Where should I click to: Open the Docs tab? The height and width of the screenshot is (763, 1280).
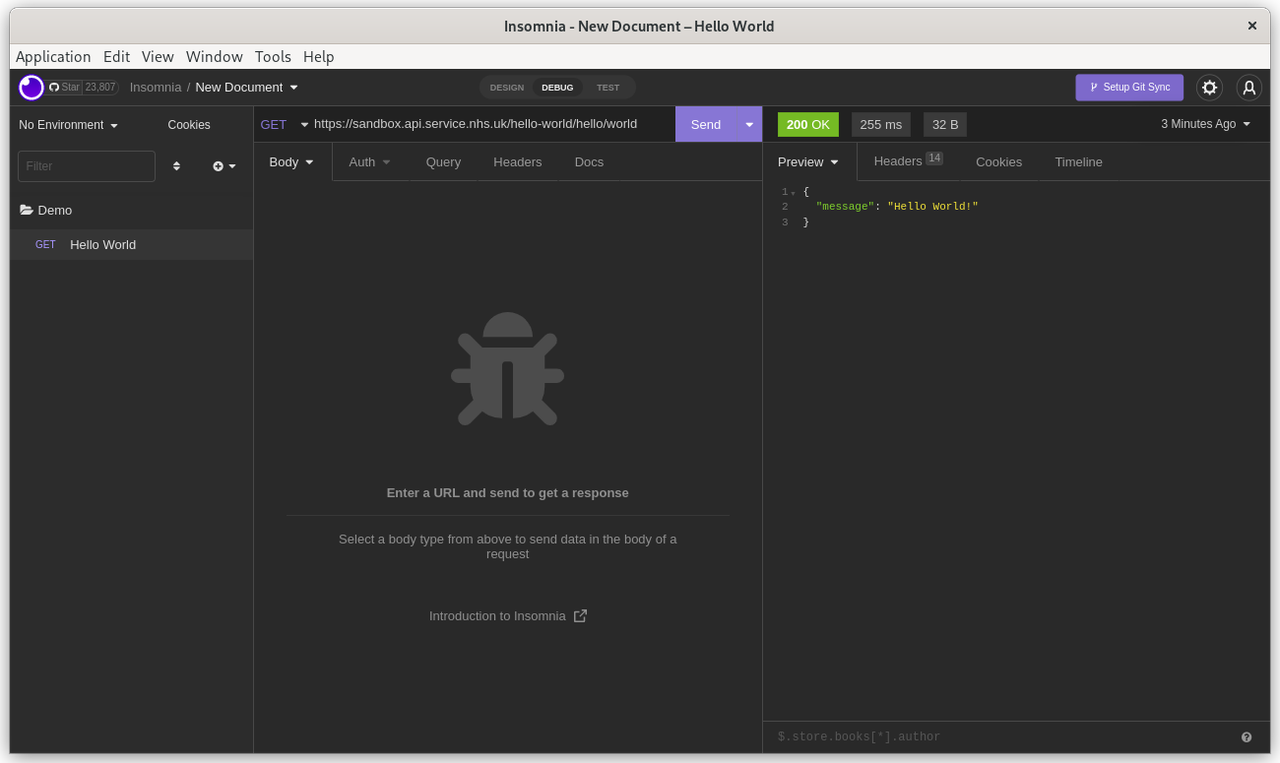tap(589, 162)
